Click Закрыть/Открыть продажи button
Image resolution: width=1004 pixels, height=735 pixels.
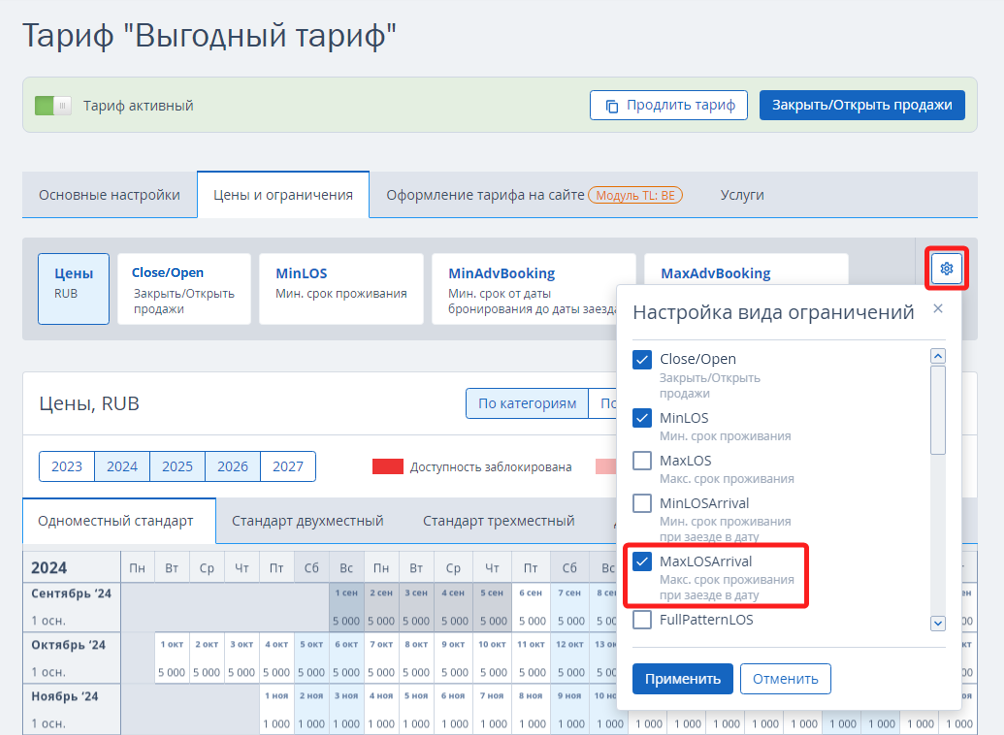pos(861,105)
